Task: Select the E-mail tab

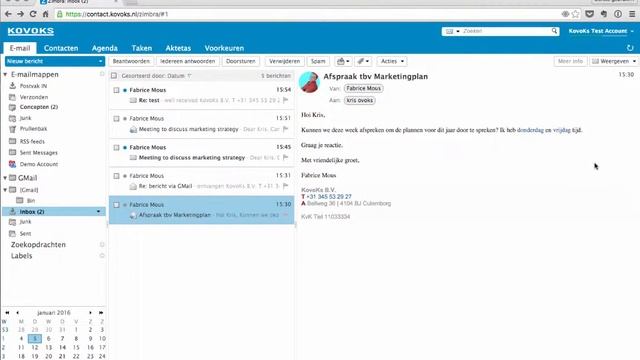Action: pyautogui.click(x=20, y=48)
